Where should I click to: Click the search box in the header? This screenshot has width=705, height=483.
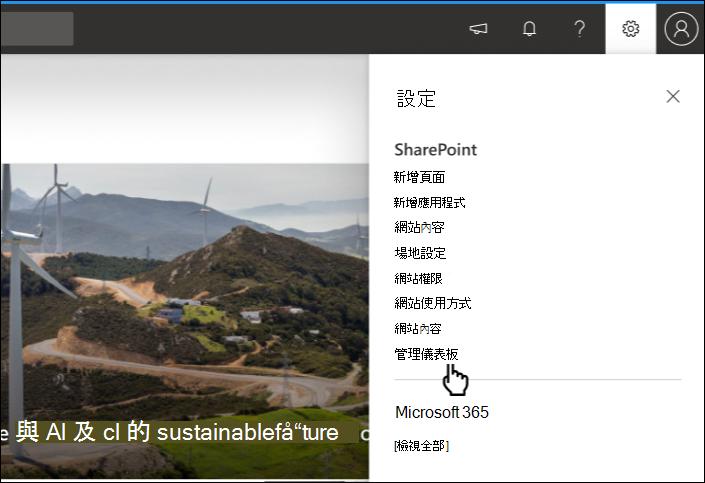(x=37, y=29)
